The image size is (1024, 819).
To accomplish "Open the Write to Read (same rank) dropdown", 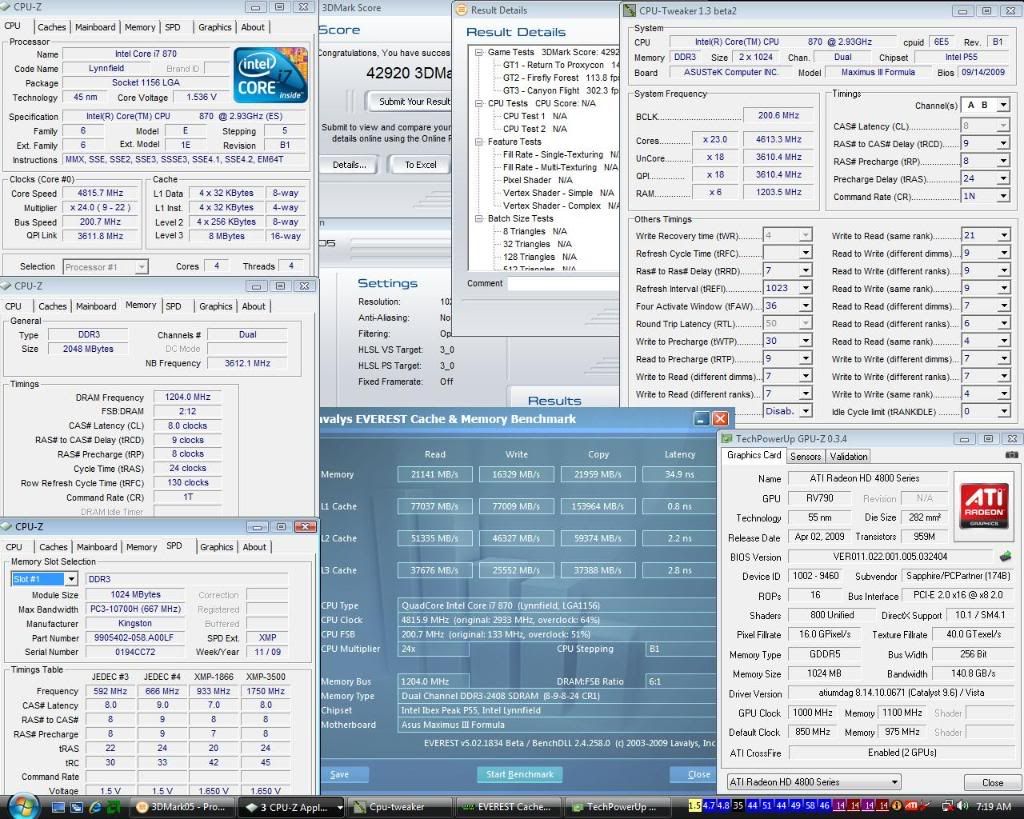I will [1003, 235].
